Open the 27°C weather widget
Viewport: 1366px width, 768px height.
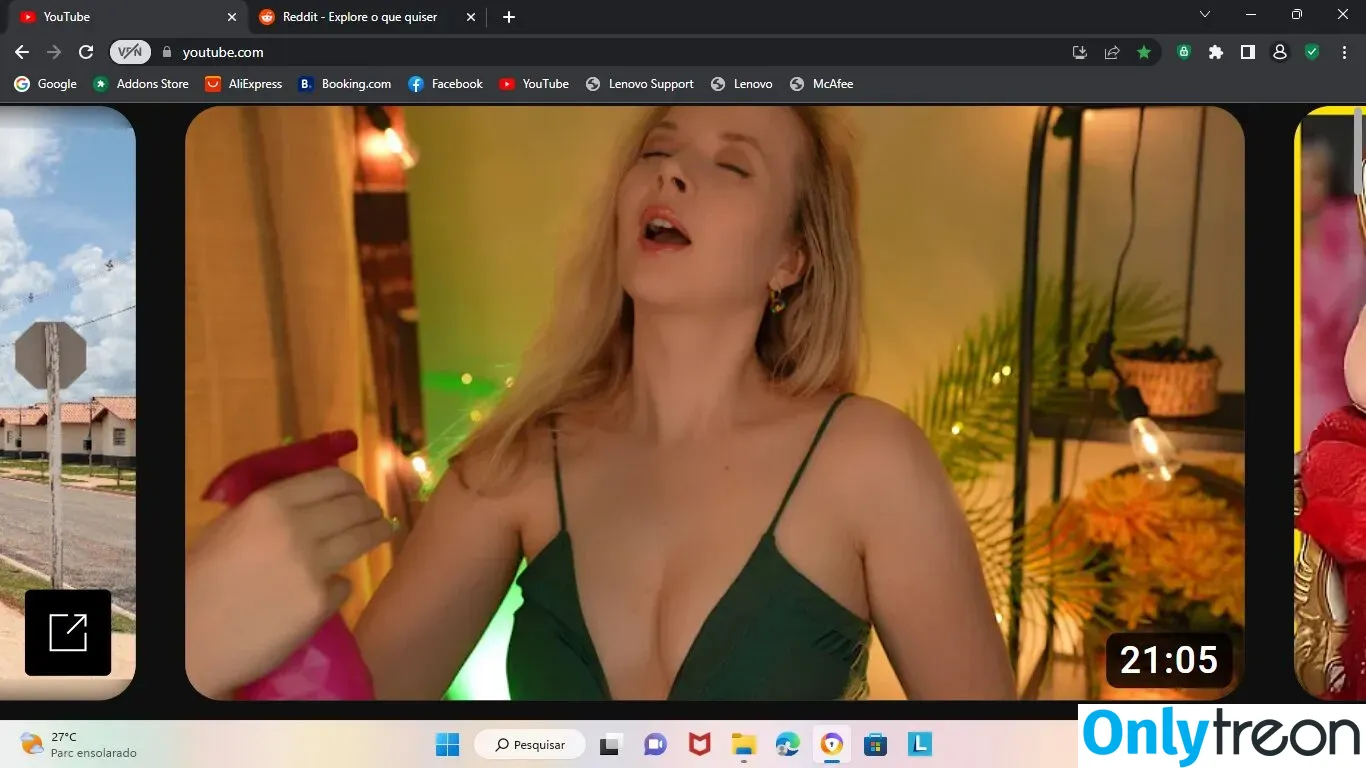(79, 744)
